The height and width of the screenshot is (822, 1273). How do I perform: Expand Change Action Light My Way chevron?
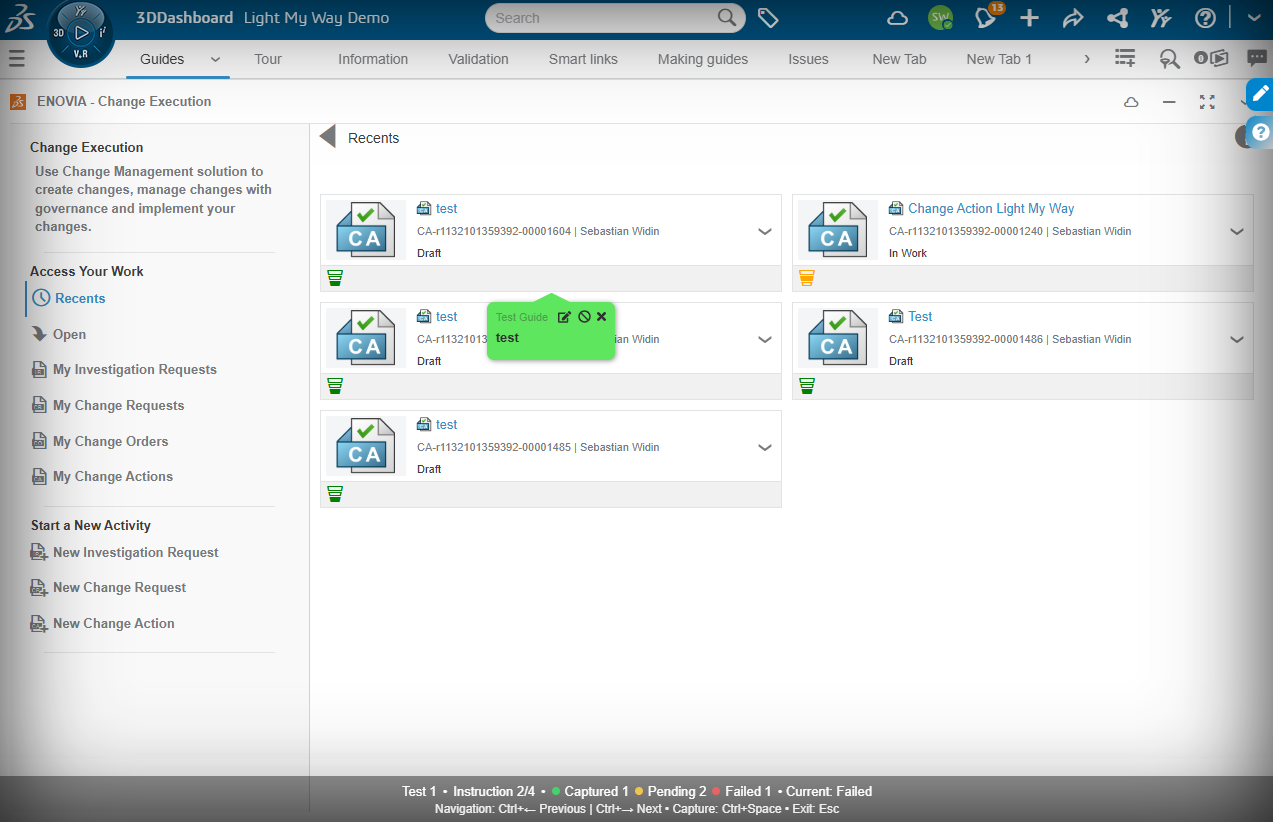pos(1237,231)
